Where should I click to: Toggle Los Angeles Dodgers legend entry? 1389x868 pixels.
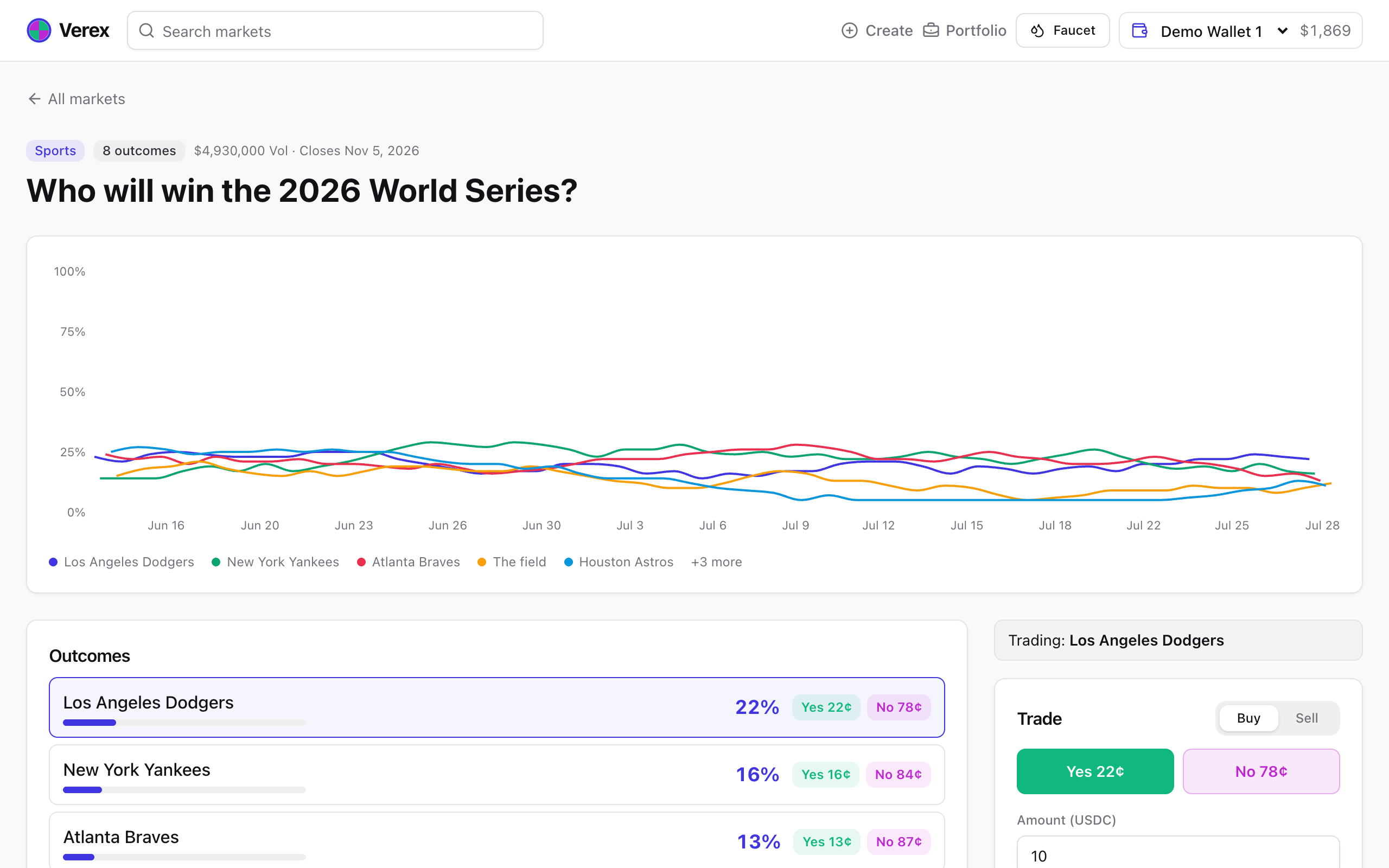click(x=122, y=562)
